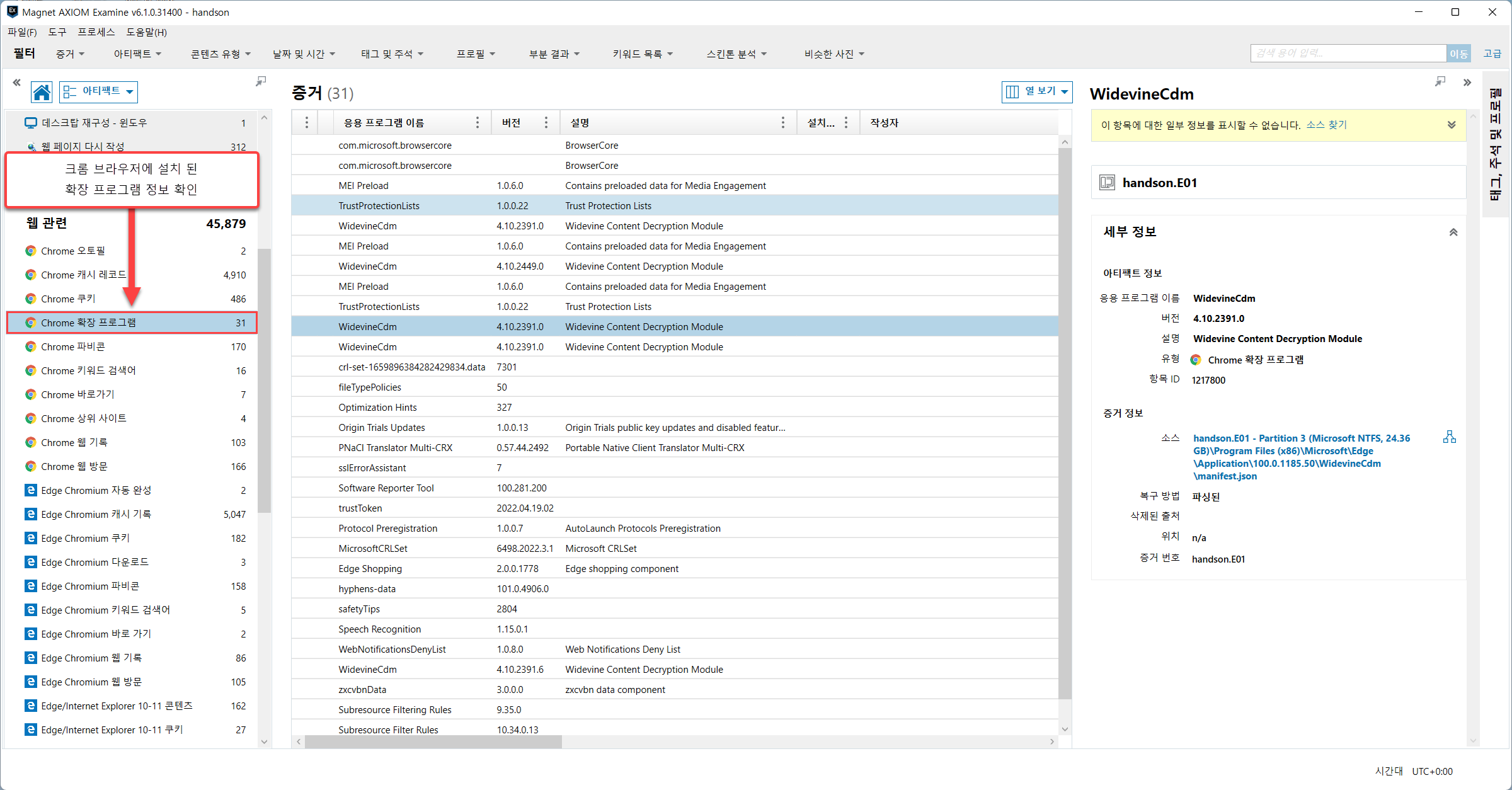This screenshot has height=790, width=1512.
Task: Select the Edge Shopping row
Action: coord(675,568)
